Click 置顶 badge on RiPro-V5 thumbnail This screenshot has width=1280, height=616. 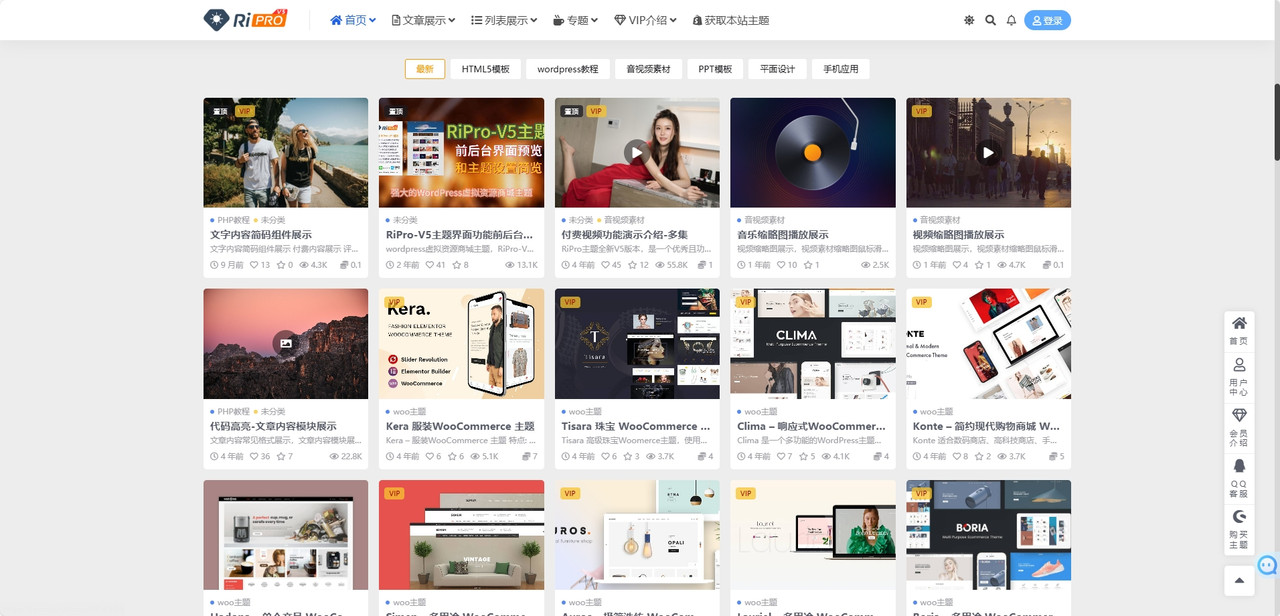[x=396, y=111]
